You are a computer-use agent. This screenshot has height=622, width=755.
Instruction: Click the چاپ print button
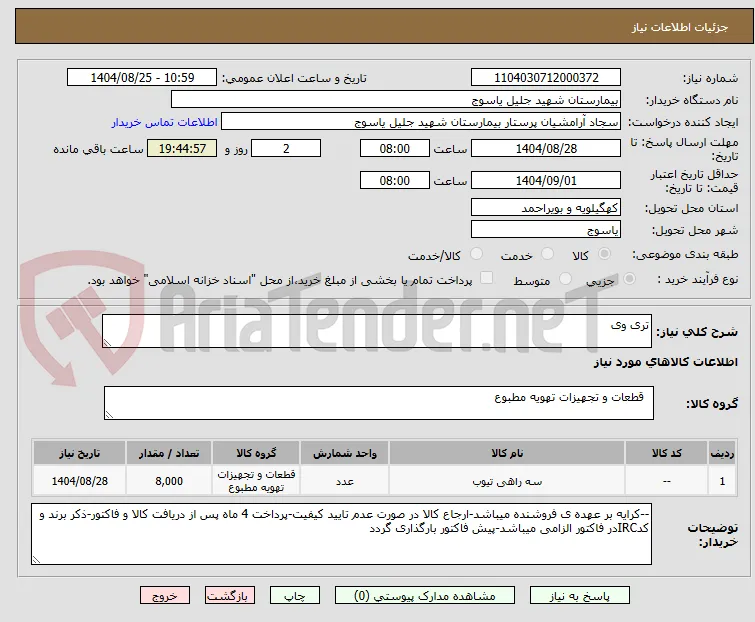295,596
